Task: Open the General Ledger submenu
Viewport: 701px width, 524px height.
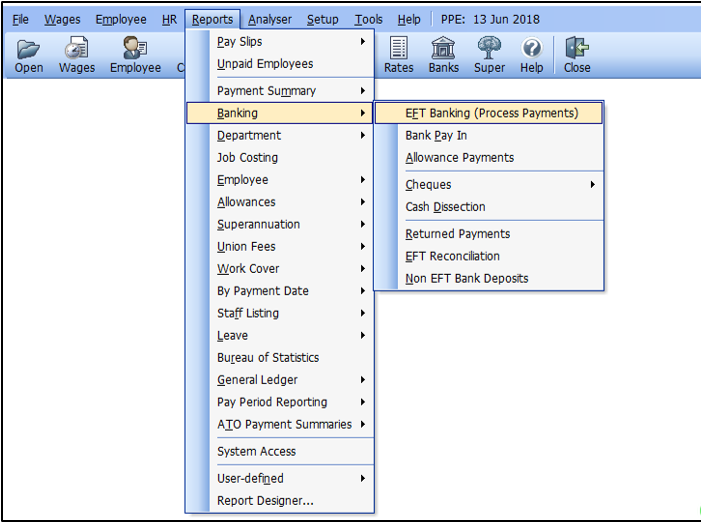Action: click(280, 380)
